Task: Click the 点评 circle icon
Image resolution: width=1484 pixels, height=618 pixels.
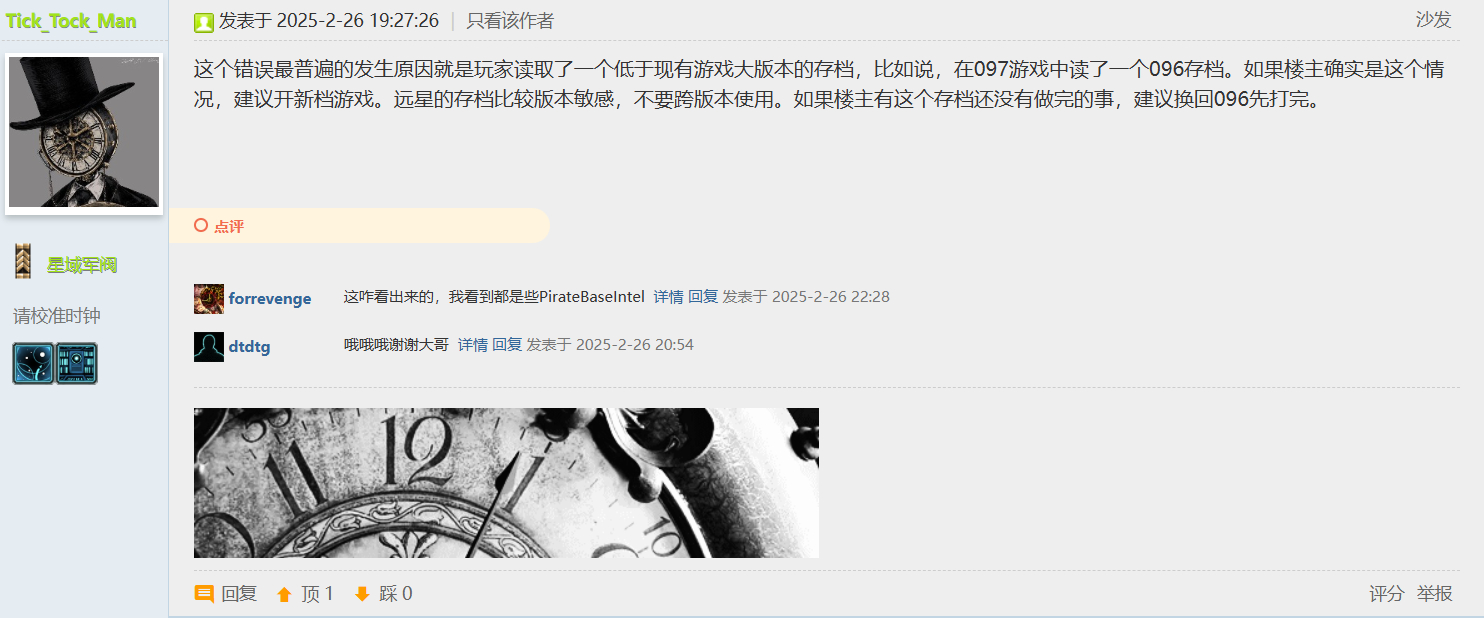Action: coord(201,225)
